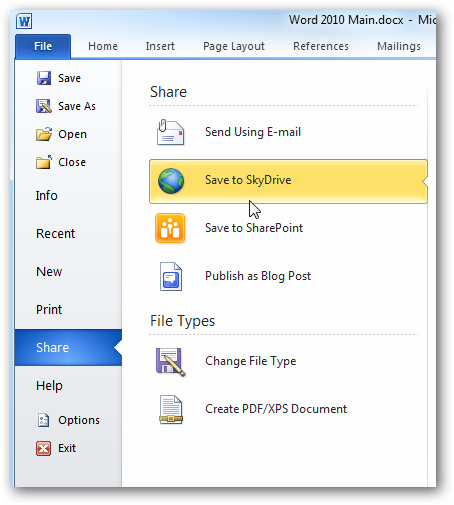This screenshot has height=505, width=454.
Task: Click the Close folder icon
Action: pyautogui.click(x=44, y=162)
